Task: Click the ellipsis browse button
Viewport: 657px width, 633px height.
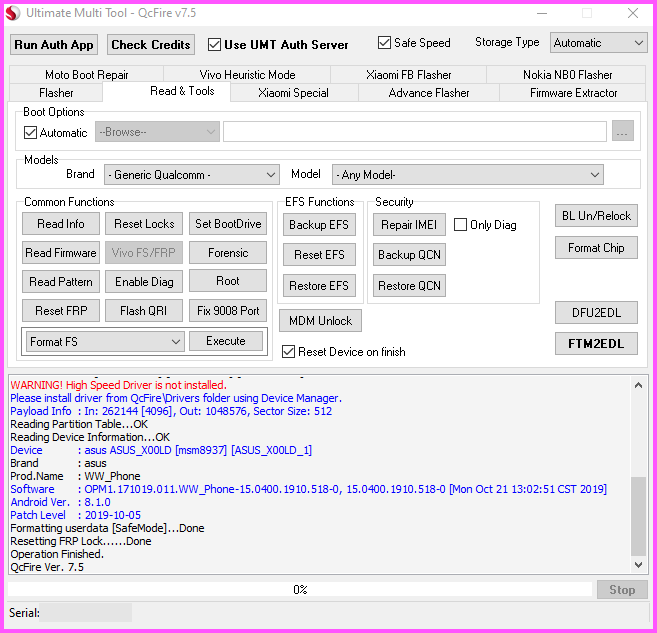Action: click(623, 132)
